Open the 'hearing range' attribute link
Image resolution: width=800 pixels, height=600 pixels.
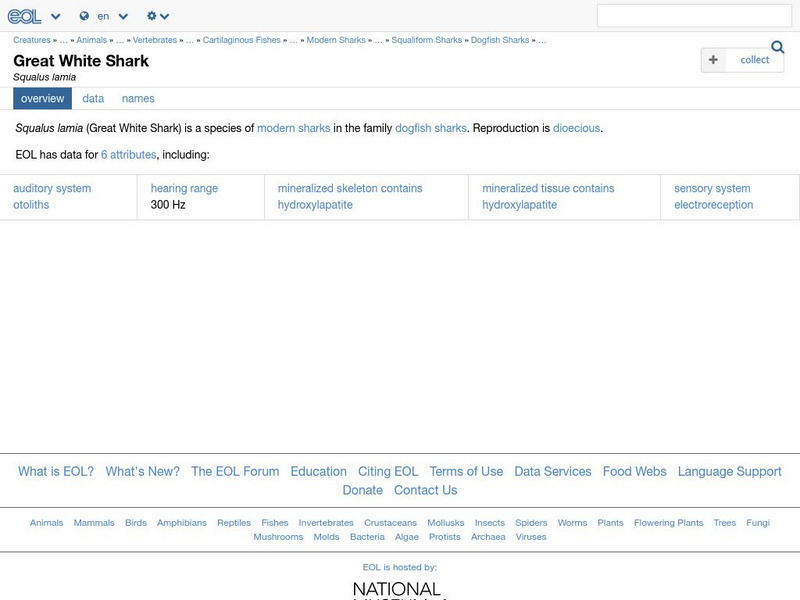[184, 188]
